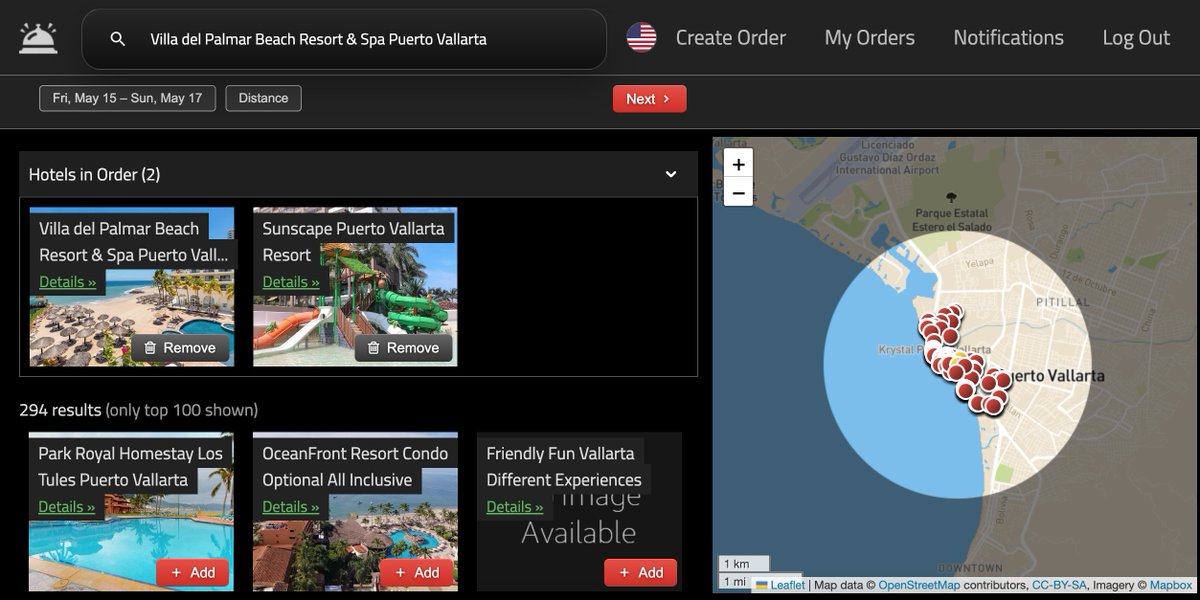Select the 294 results count text
Viewport: 1200px width, 600px height.
coord(60,410)
